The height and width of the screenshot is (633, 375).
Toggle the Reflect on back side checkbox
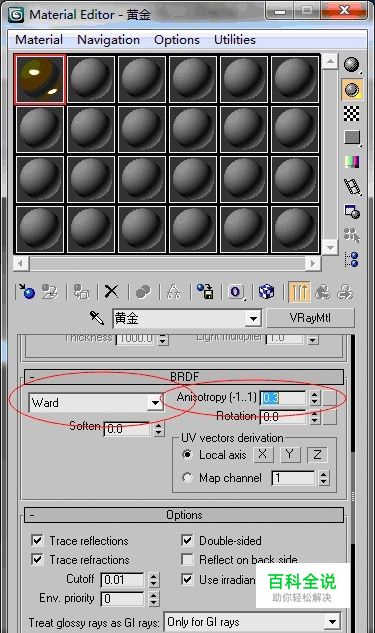tap(187, 560)
